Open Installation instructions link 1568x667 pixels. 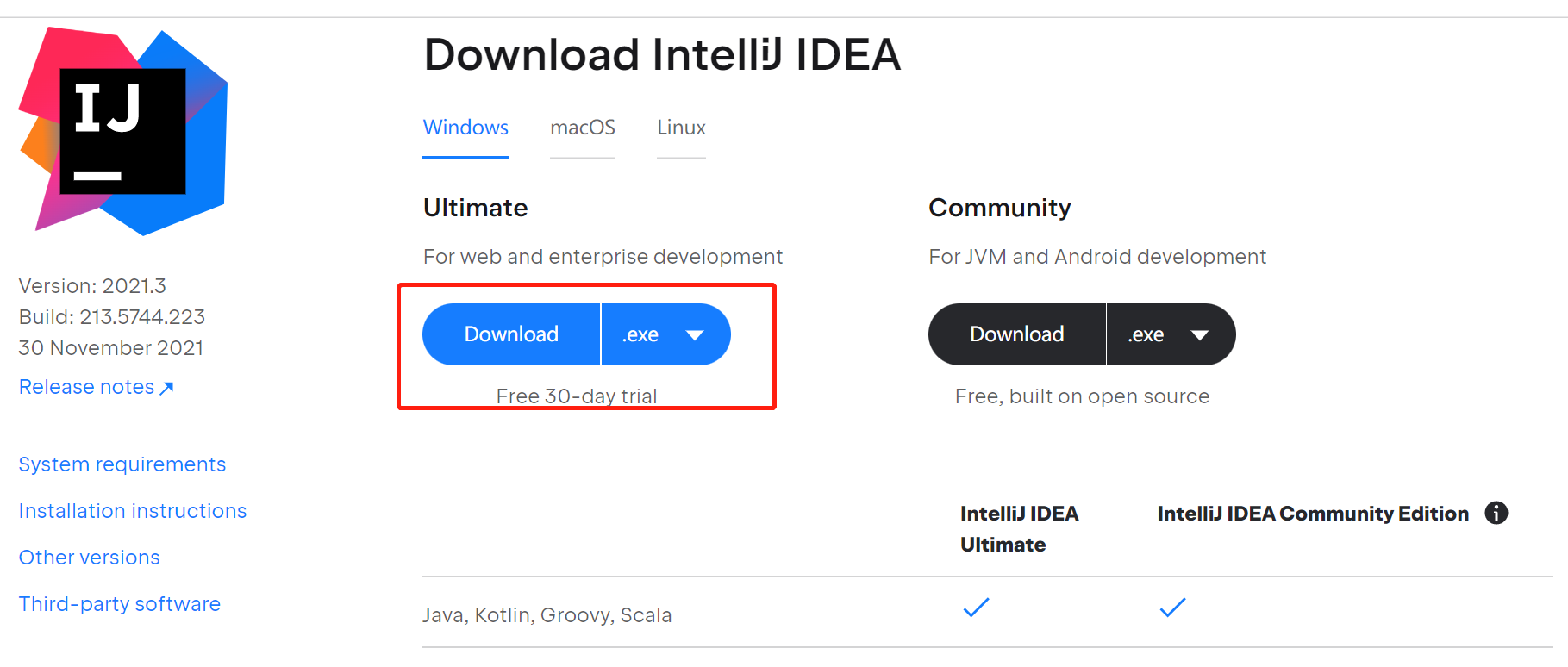[x=133, y=511]
